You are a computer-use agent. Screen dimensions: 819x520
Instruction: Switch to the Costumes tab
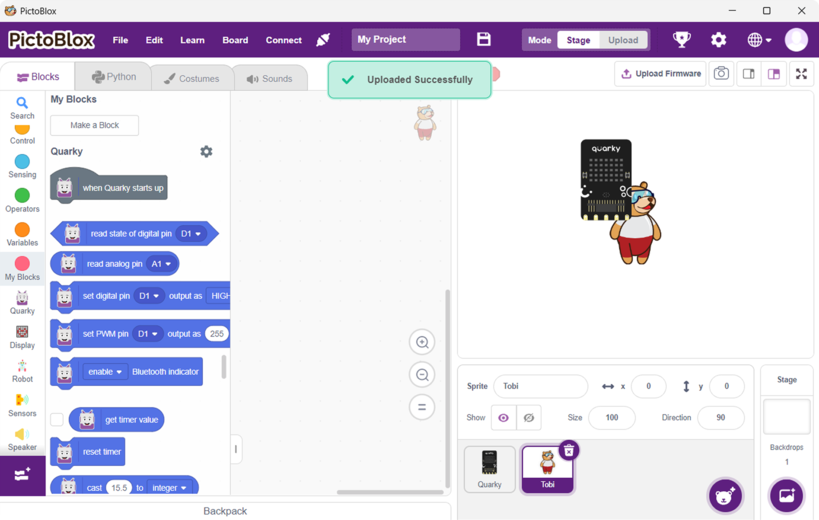coord(191,78)
